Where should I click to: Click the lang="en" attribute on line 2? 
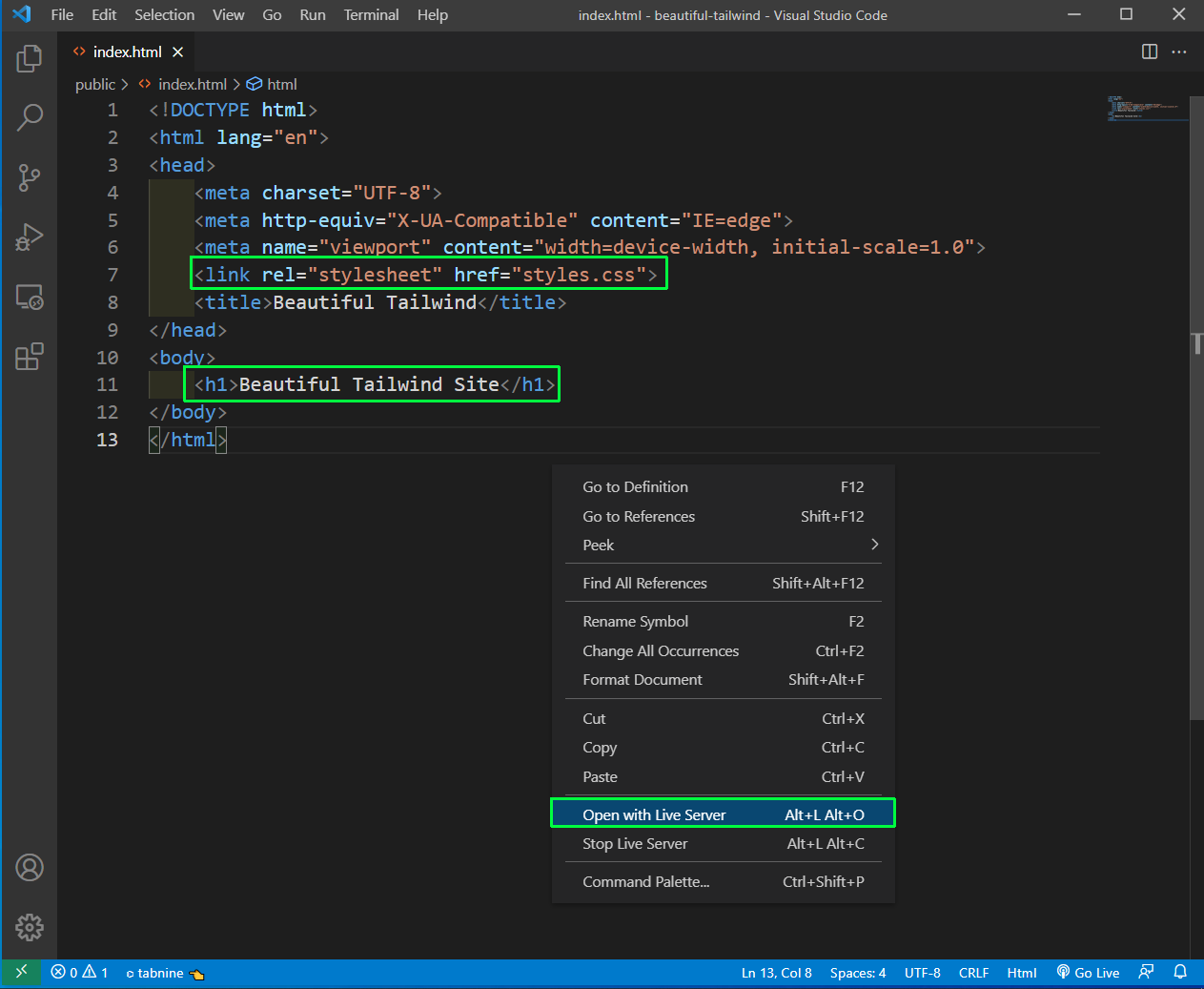[267, 137]
